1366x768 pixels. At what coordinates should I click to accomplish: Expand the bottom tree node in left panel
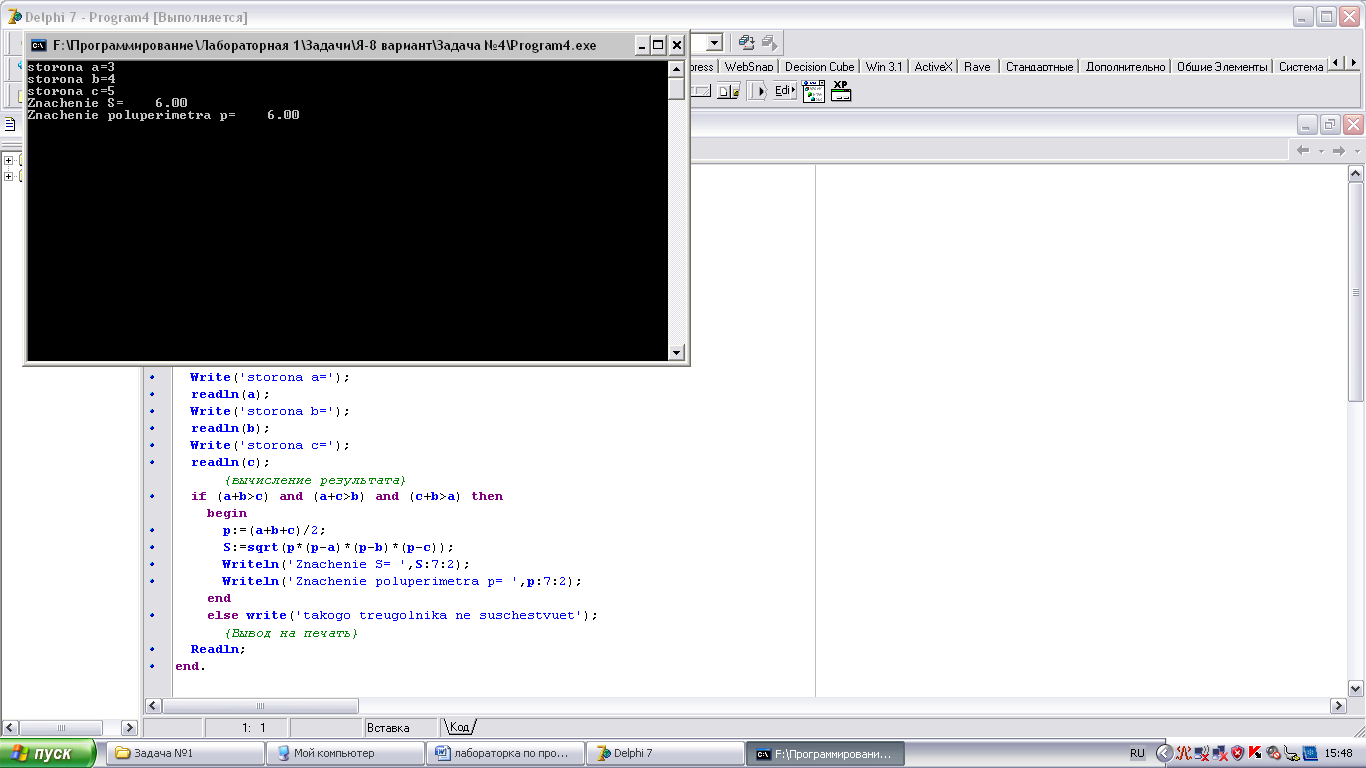8,176
